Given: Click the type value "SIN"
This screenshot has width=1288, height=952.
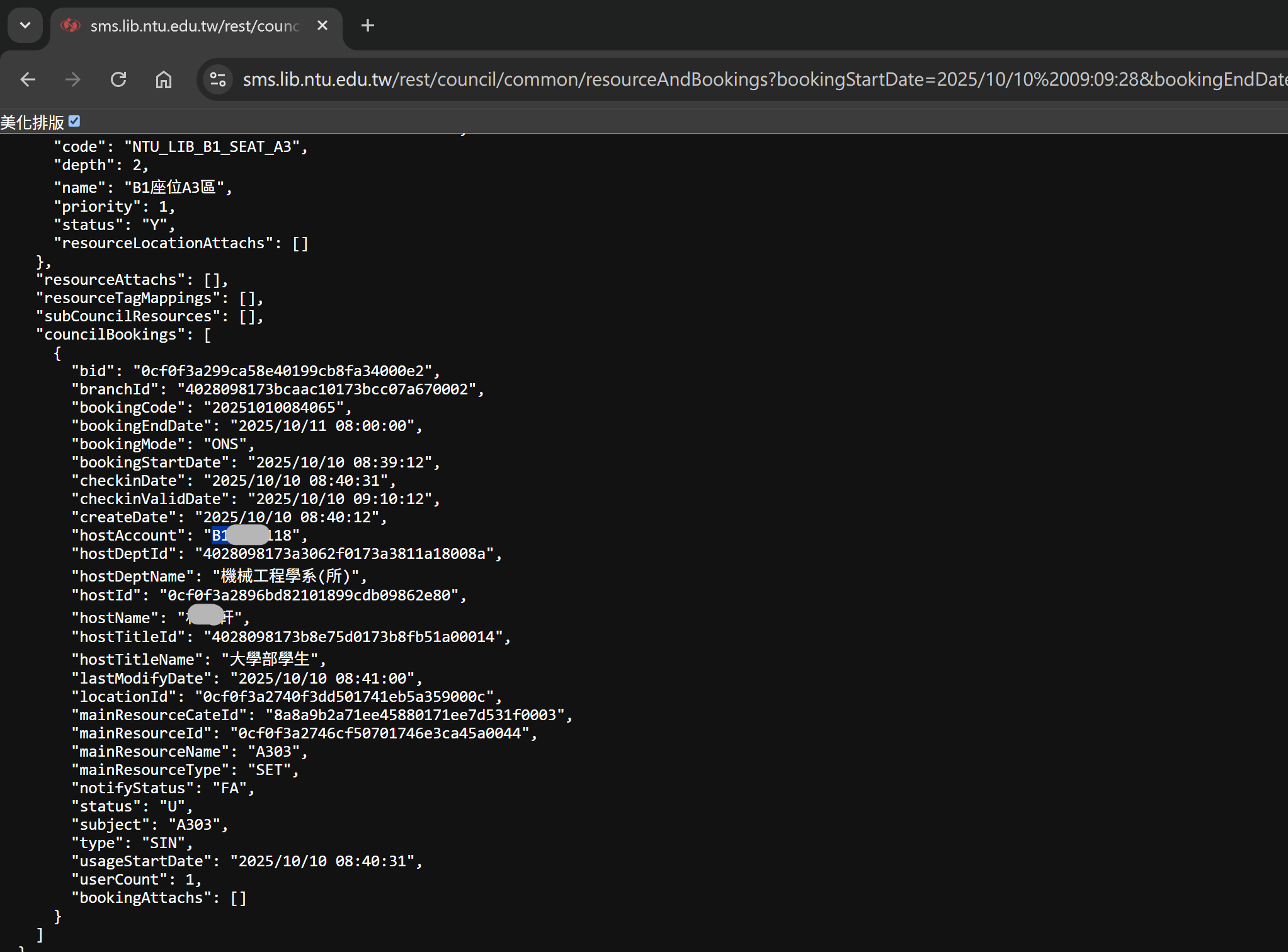Looking at the screenshot, I should pos(163,843).
